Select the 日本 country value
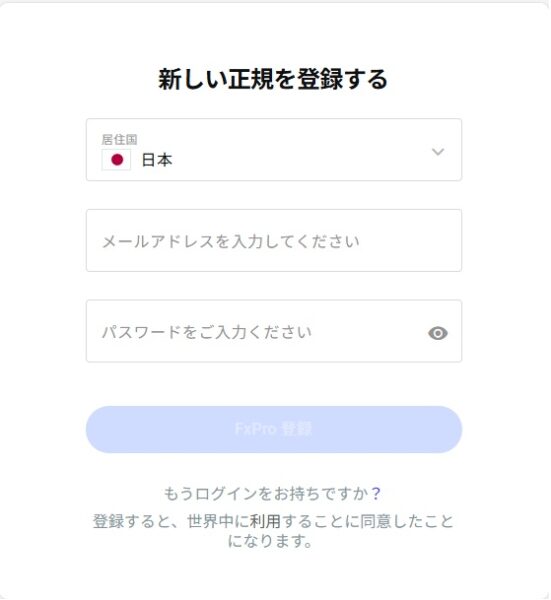The width and height of the screenshot is (551, 600). (x=157, y=160)
